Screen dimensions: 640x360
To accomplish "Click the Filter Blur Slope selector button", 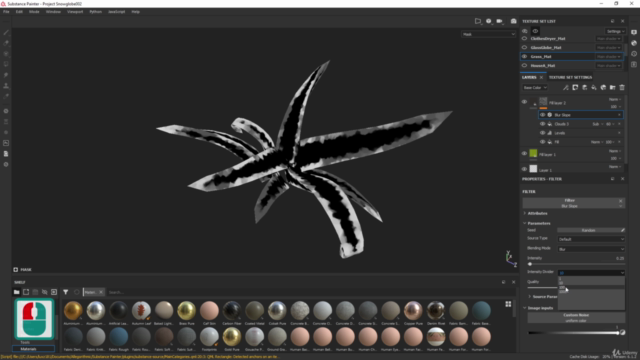I will 573,203.
